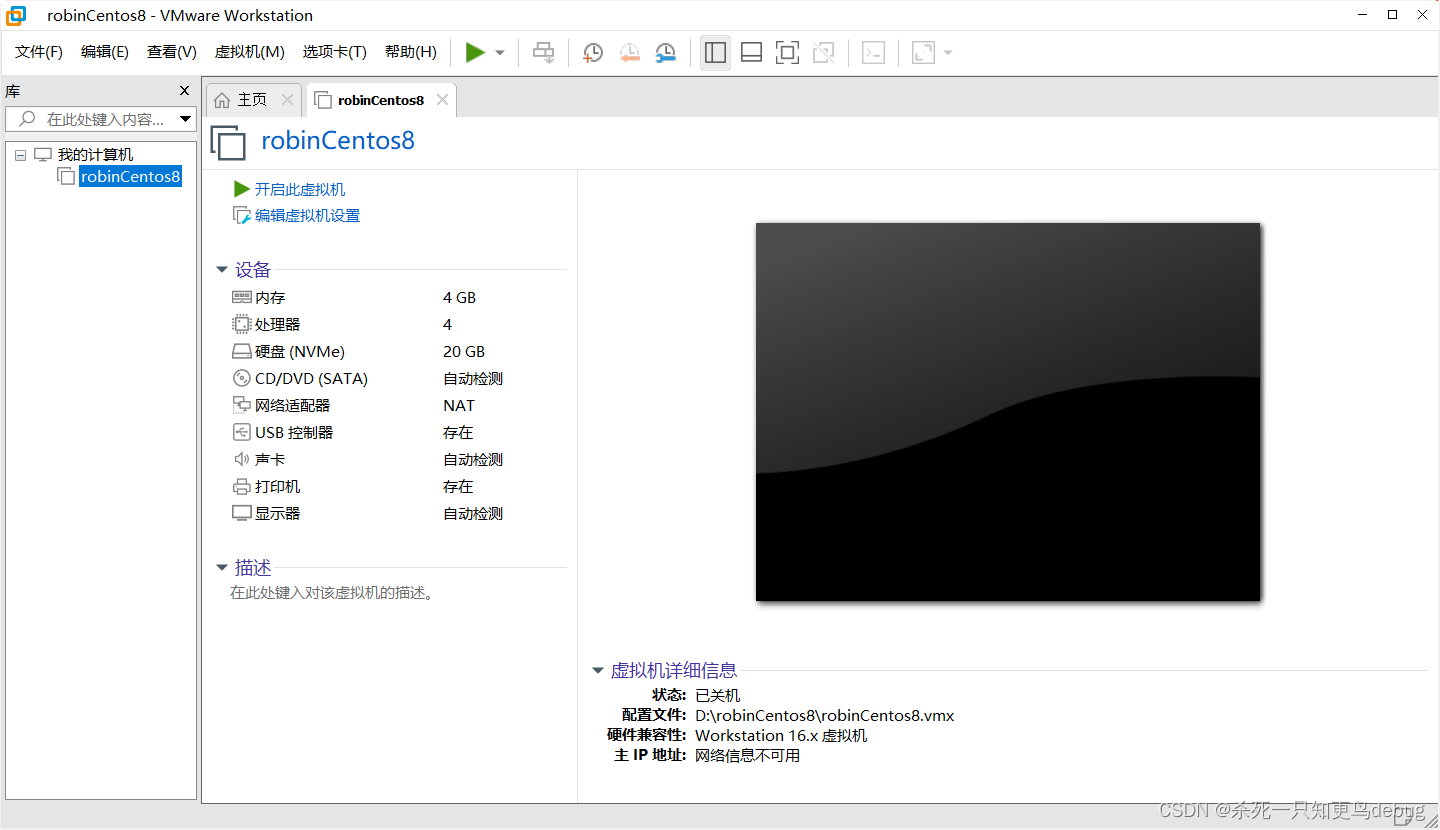Click the large robinCentos8 VM header icon
The height and width of the screenshot is (830, 1440).
click(228, 142)
